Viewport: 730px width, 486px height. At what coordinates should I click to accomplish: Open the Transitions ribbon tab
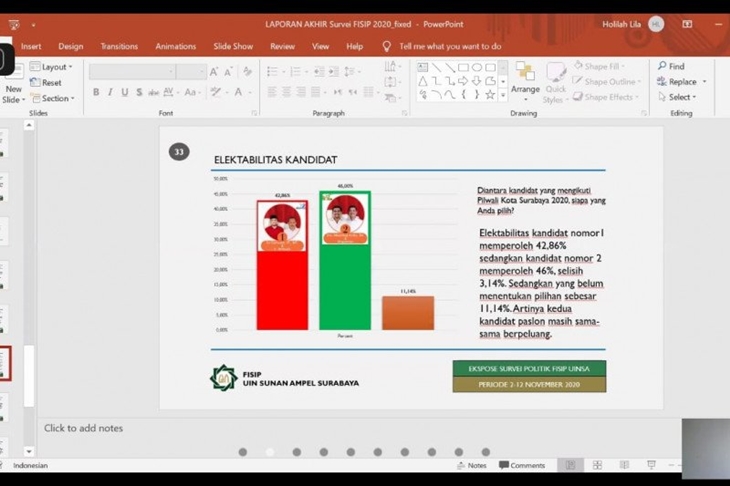click(x=119, y=46)
